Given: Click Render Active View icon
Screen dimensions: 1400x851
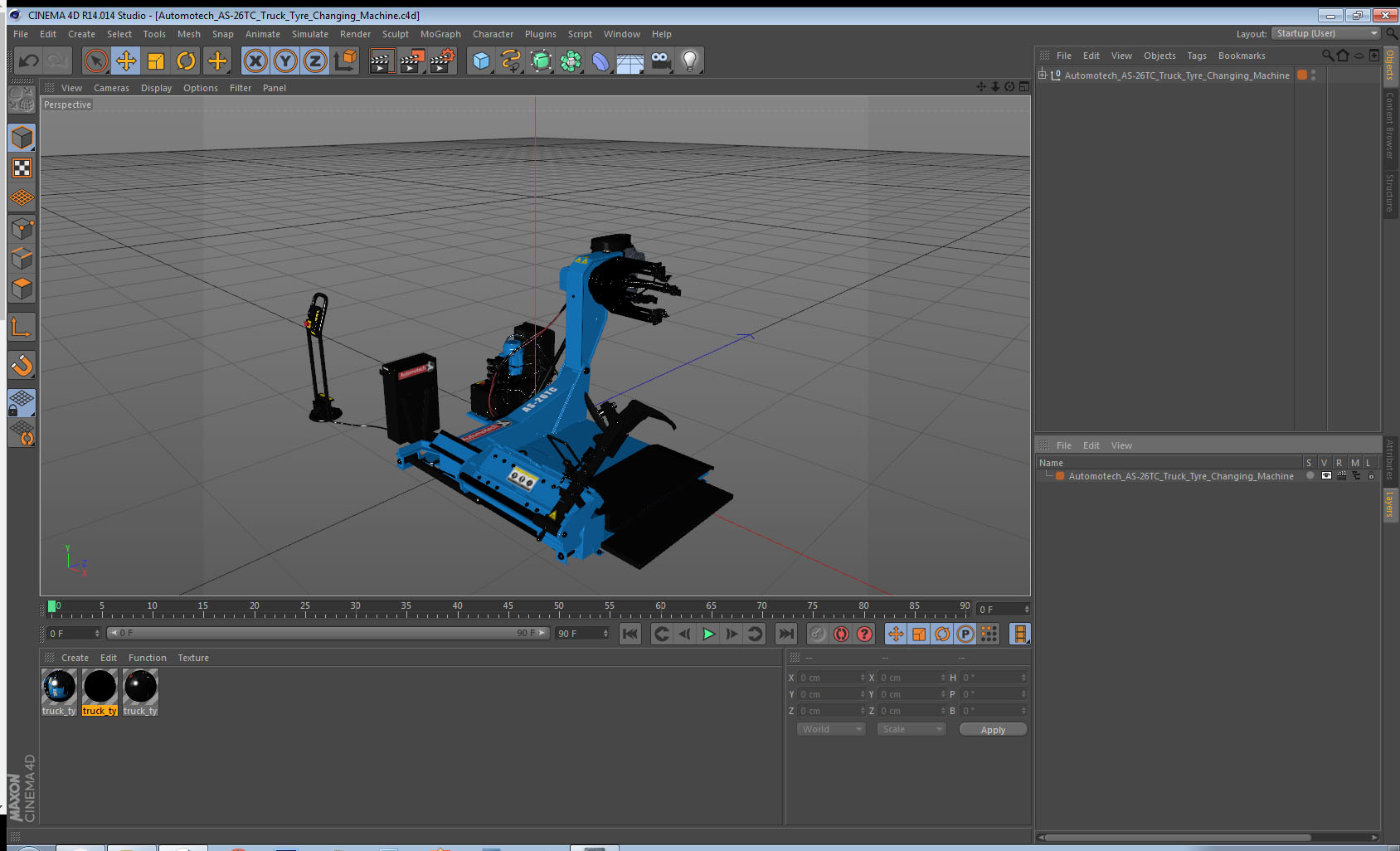Looking at the screenshot, I should [382, 61].
